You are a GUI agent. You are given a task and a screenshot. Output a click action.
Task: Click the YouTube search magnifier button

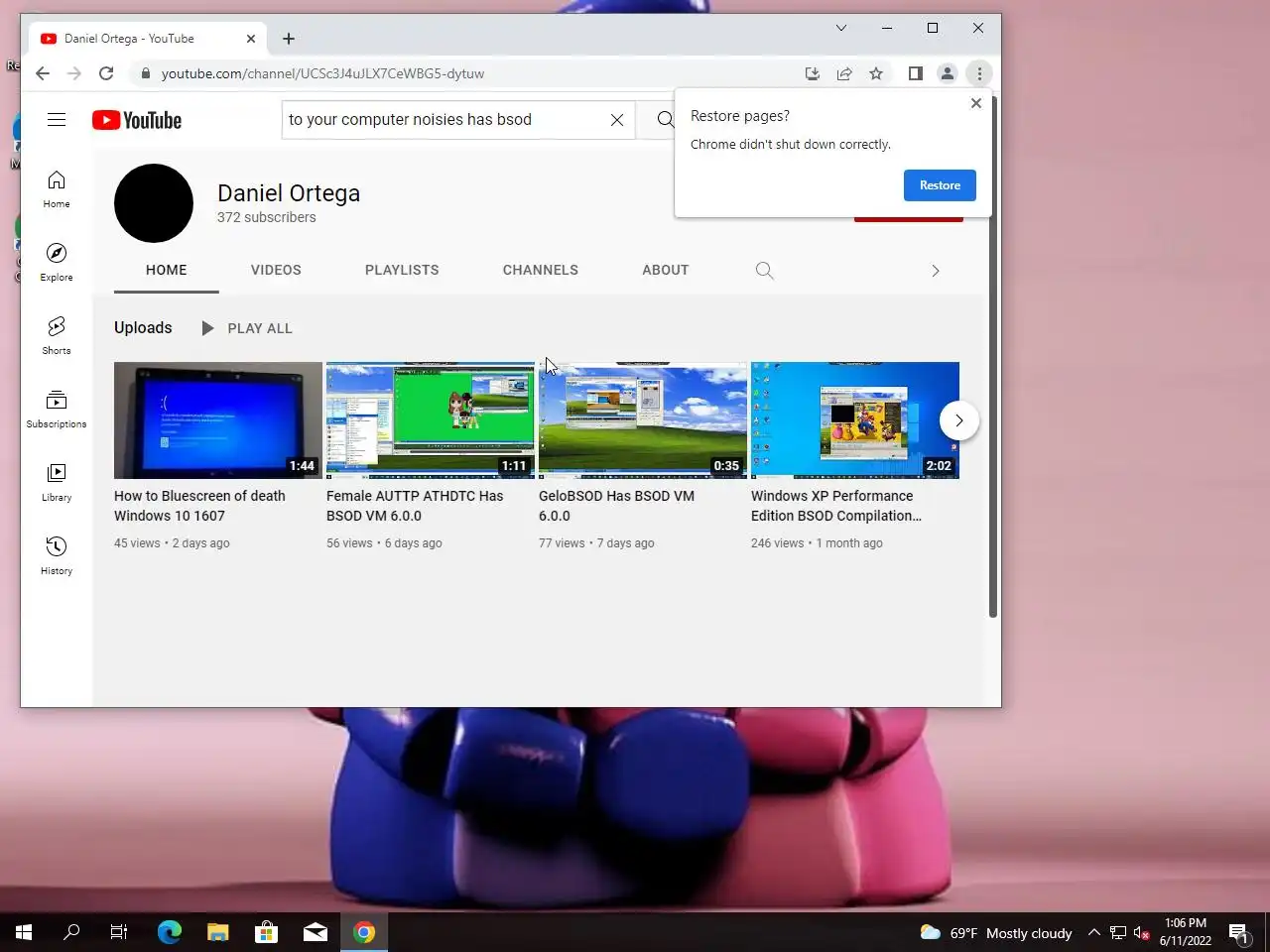coord(665,120)
